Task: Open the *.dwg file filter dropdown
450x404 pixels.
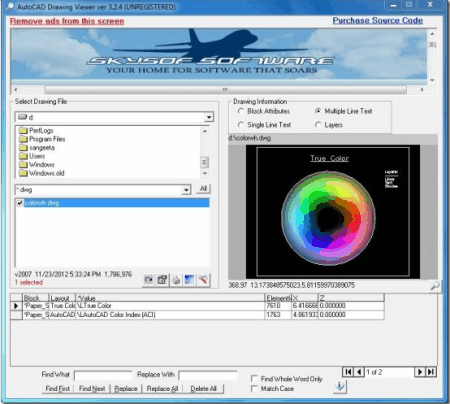Action: (186, 190)
